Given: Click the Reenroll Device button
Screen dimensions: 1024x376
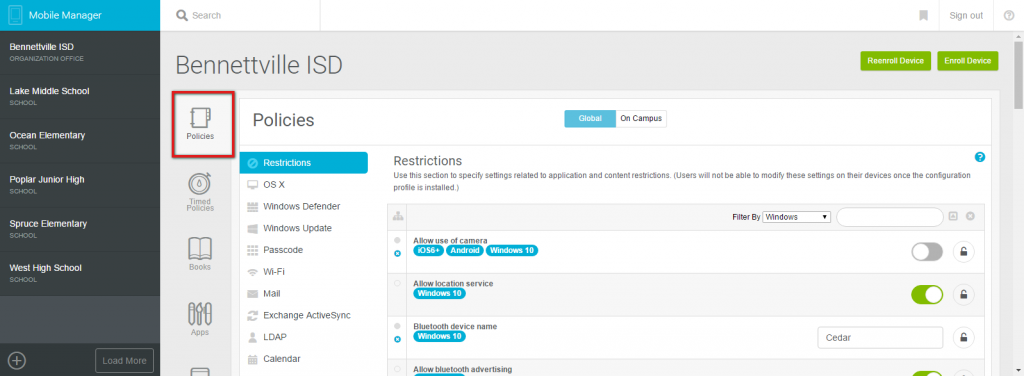Looking at the screenshot, I should click(x=895, y=61).
